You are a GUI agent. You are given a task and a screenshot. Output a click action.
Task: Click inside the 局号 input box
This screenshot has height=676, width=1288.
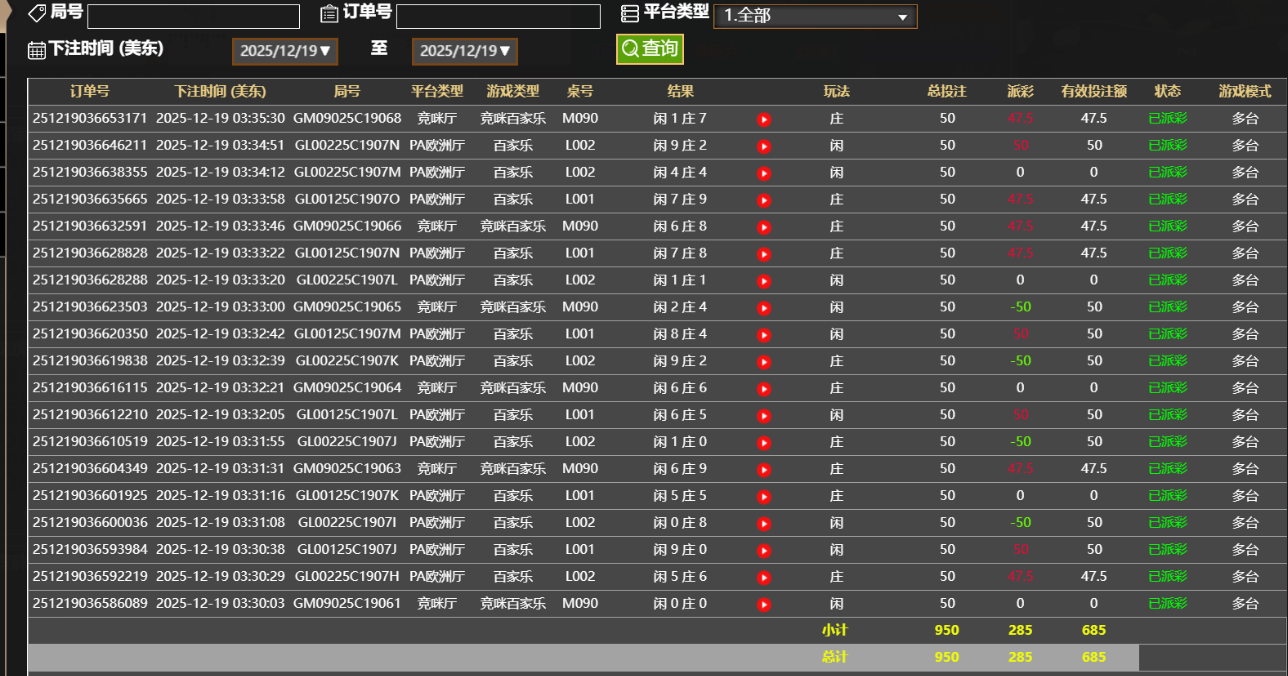193,15
